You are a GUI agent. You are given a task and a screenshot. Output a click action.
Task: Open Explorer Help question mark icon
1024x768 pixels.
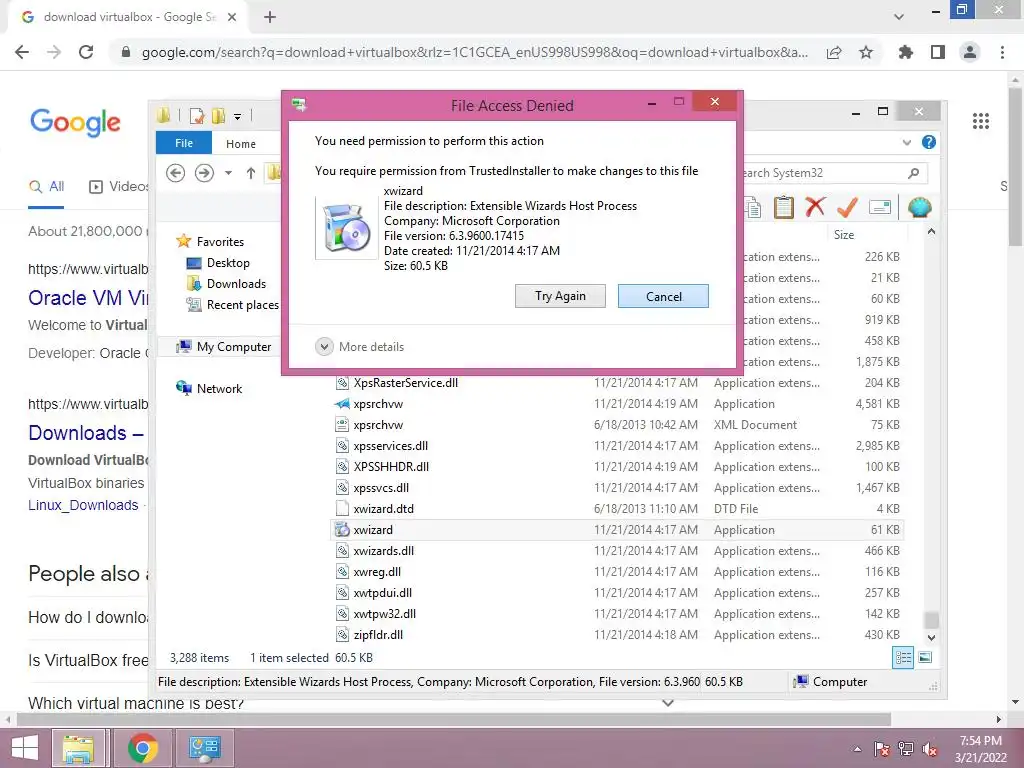(x=928, y=142)
